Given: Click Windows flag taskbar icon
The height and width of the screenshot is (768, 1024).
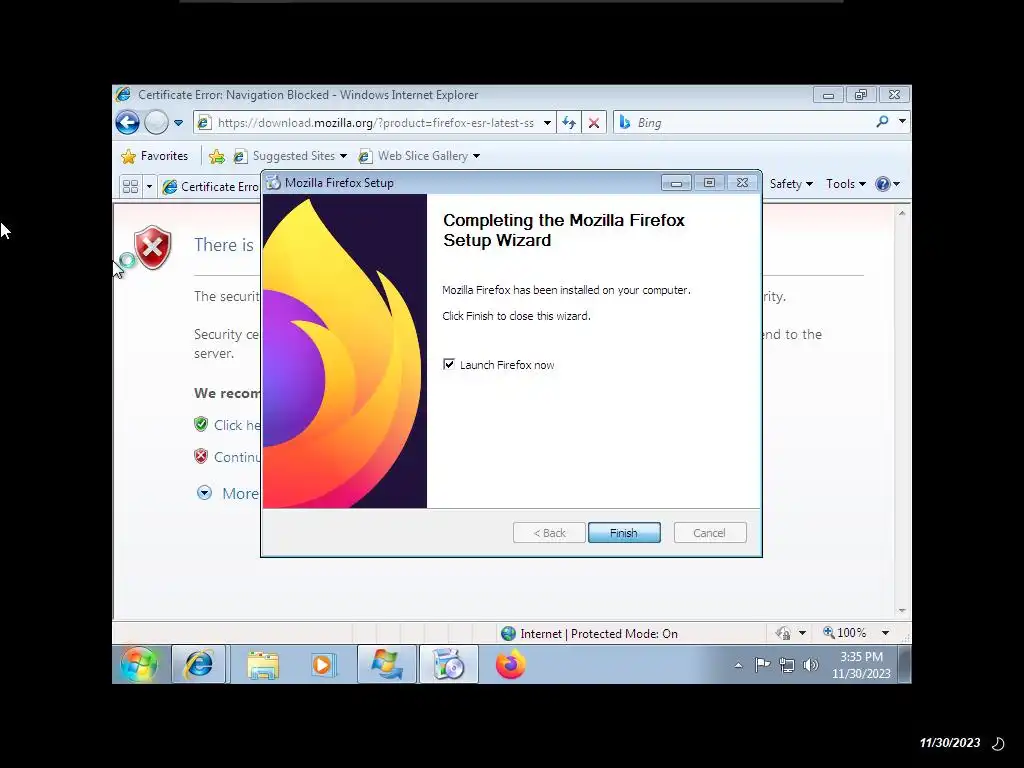Looking at the screenshot, I should [386, 665].
